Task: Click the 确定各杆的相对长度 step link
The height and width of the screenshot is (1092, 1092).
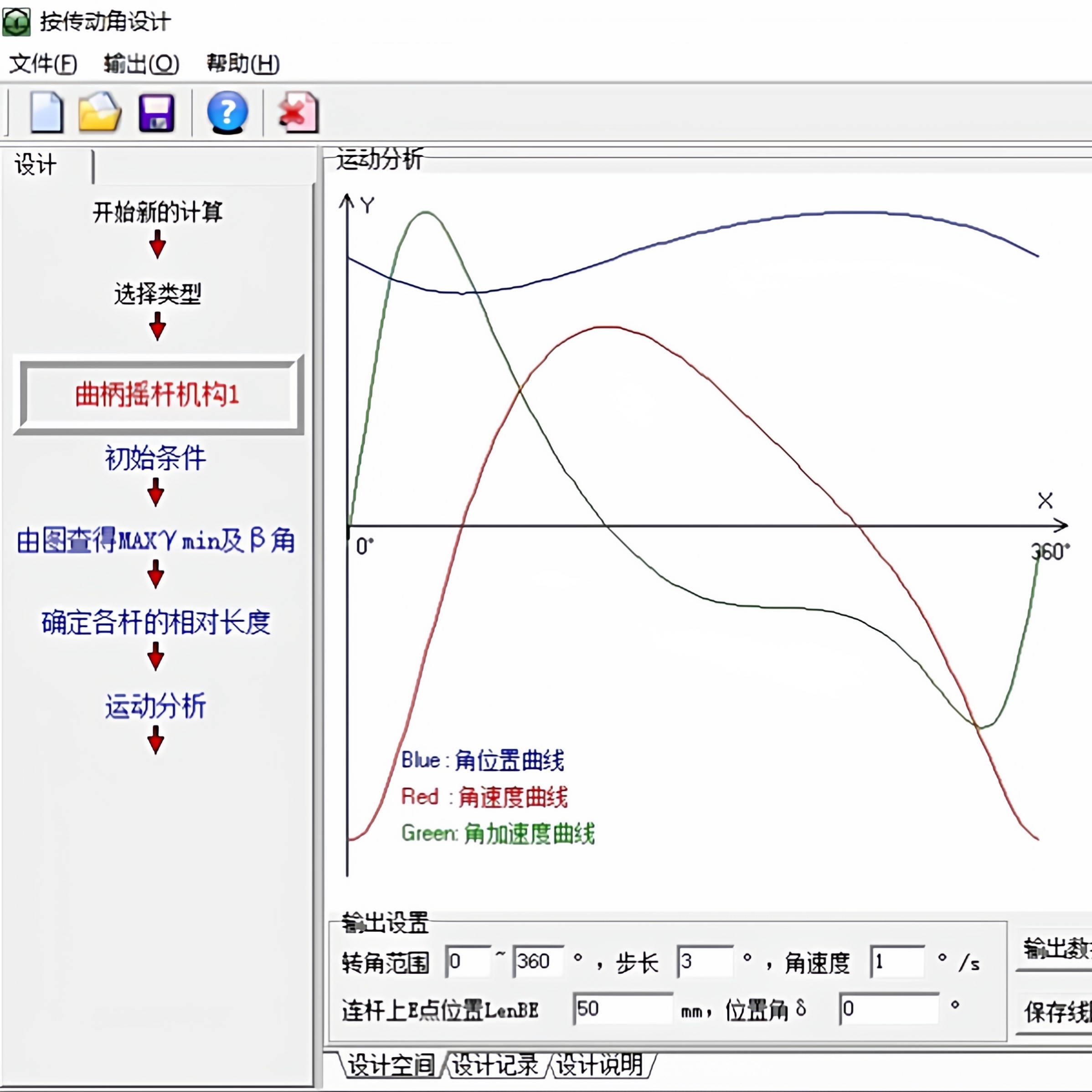Action: (156, 622)
